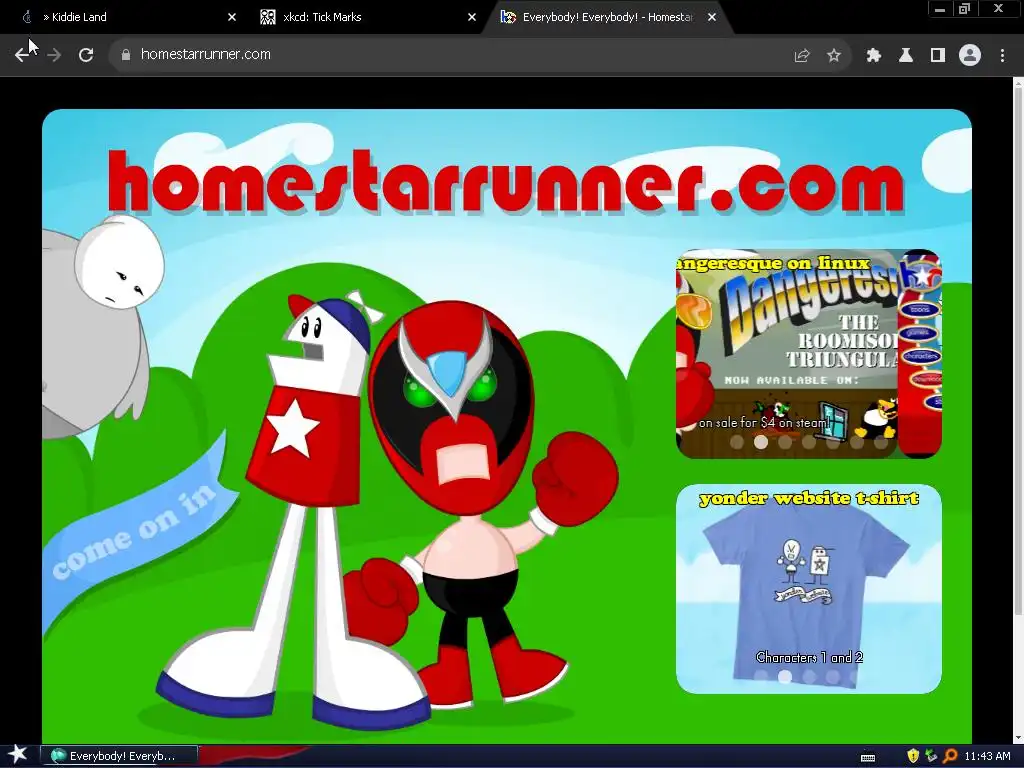1024x768 pixels.
Task: Reload the homestarrunner.com page
Action: tap(86, 55)
